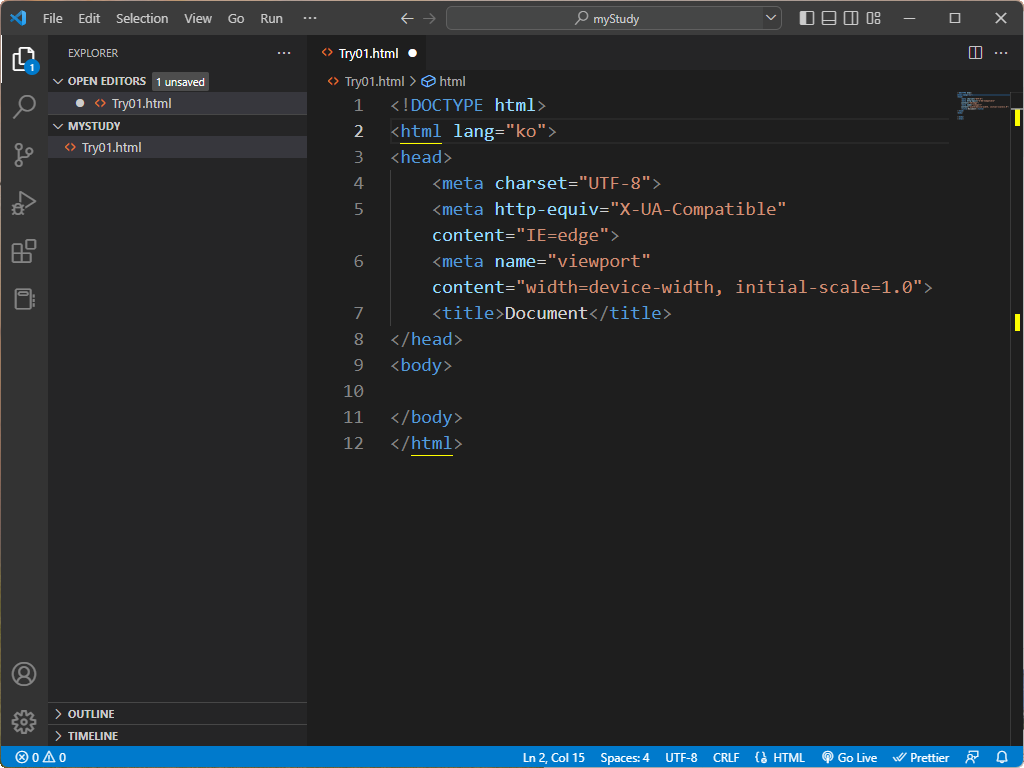Open notifications bell icon

(1002, 758)
